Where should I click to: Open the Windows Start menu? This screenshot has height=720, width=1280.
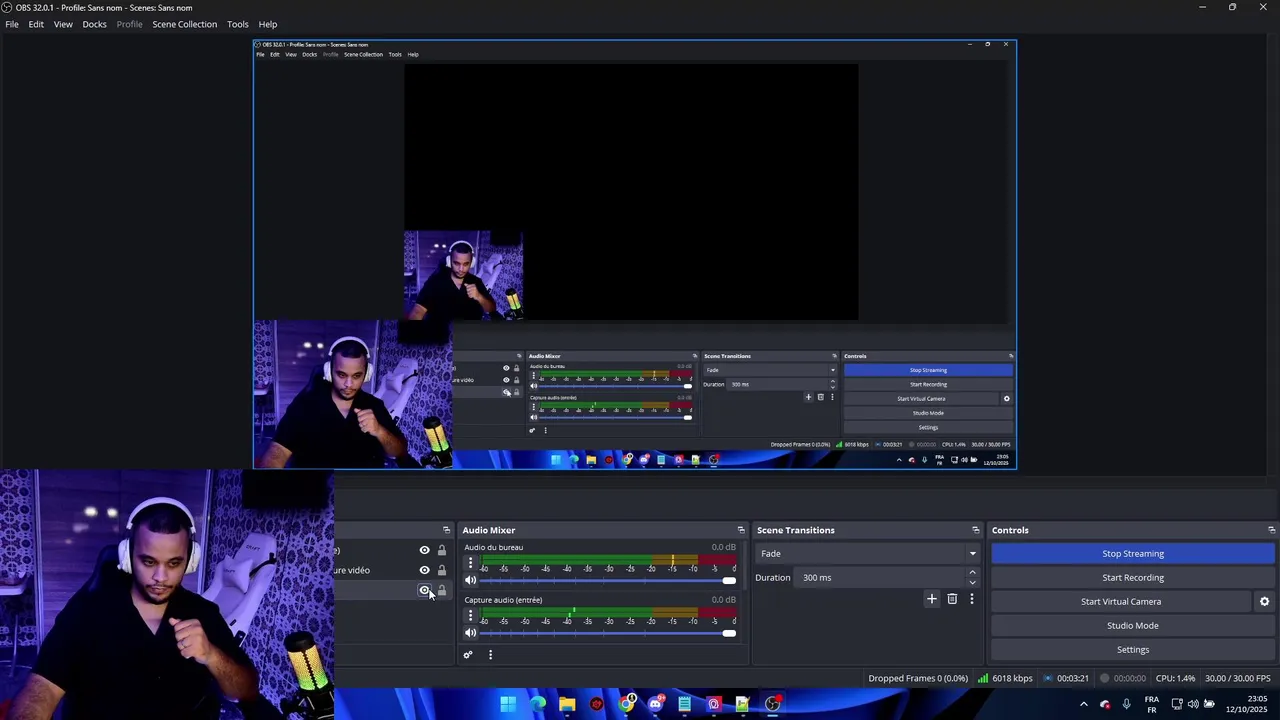point(508,704)
